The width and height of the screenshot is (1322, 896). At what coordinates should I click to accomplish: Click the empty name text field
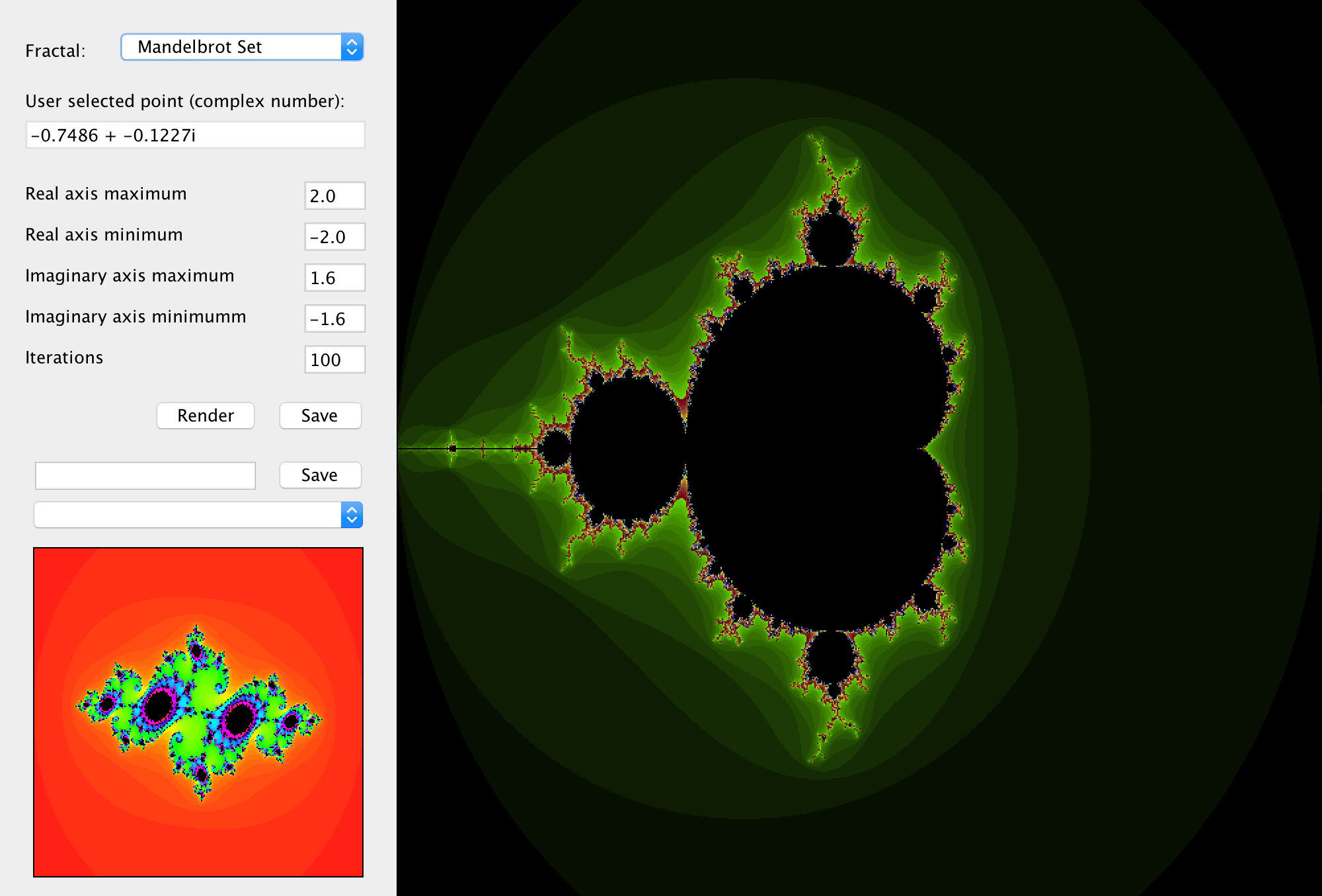point(145,476)
